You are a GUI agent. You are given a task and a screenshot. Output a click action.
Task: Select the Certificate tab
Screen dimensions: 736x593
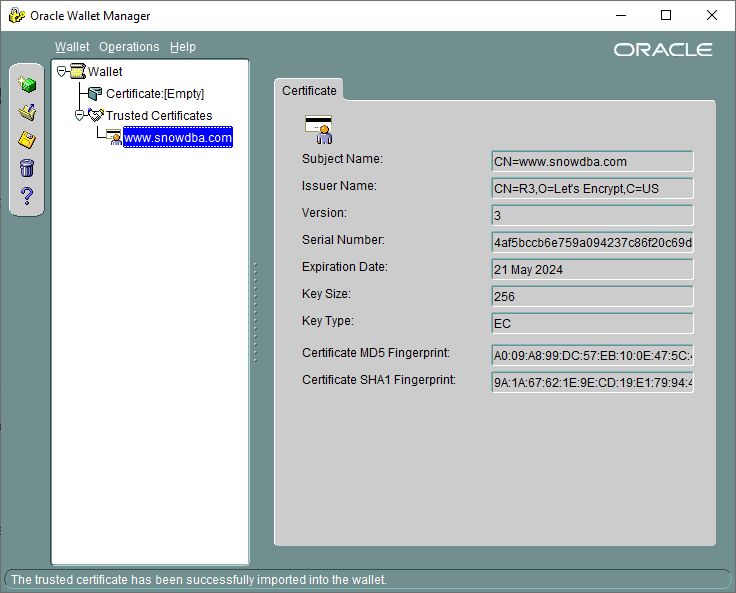tap(309, 90)
